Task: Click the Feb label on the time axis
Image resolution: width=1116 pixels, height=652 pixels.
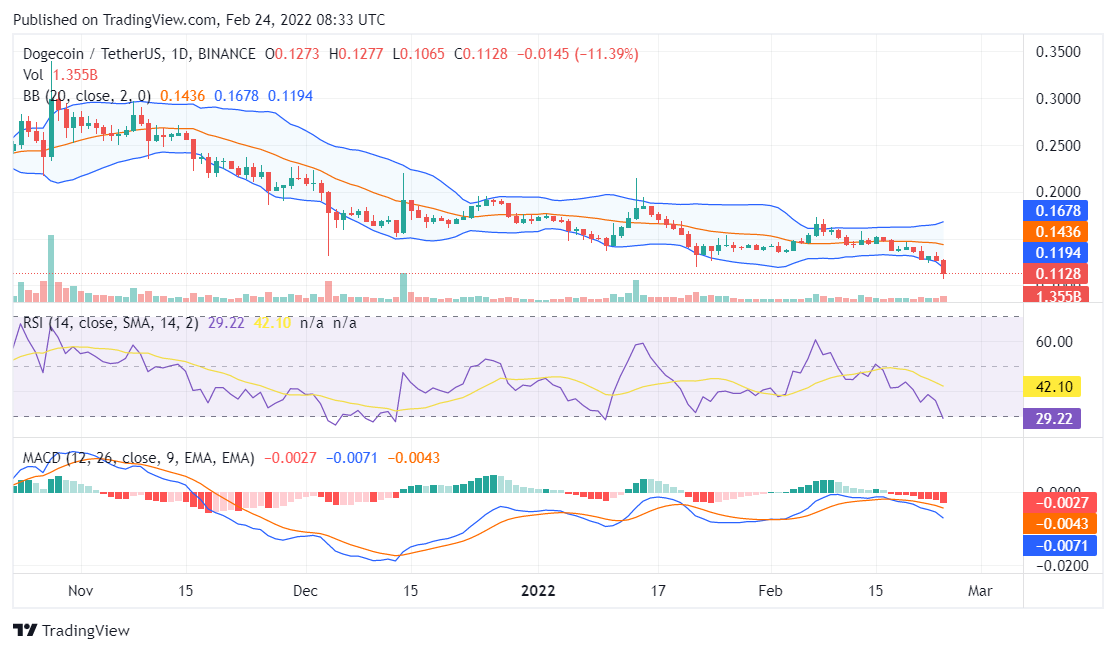Action: click(x=770, y=591)
